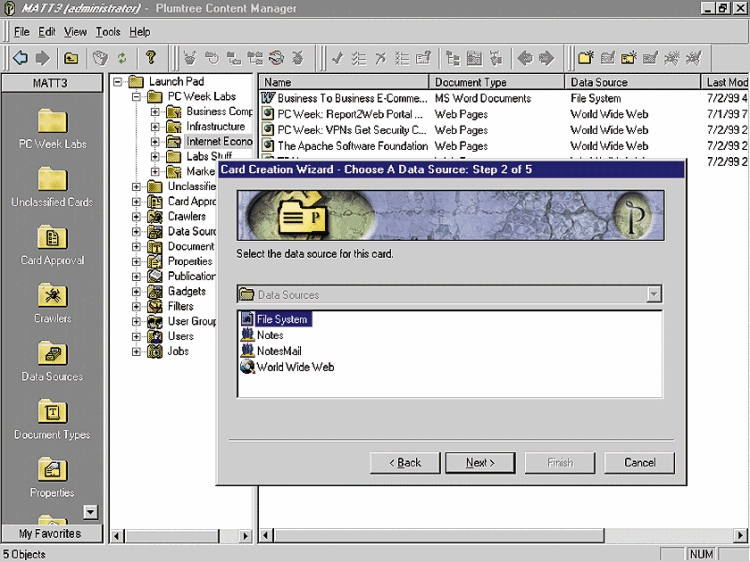Open the Edit menu
Screen dimensions: 750x562
click(47, 32)
